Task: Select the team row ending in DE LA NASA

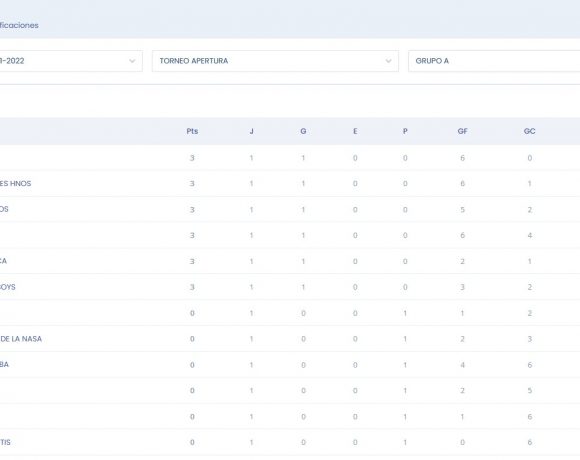Action: pyautogui.click(x=290, y=339)
